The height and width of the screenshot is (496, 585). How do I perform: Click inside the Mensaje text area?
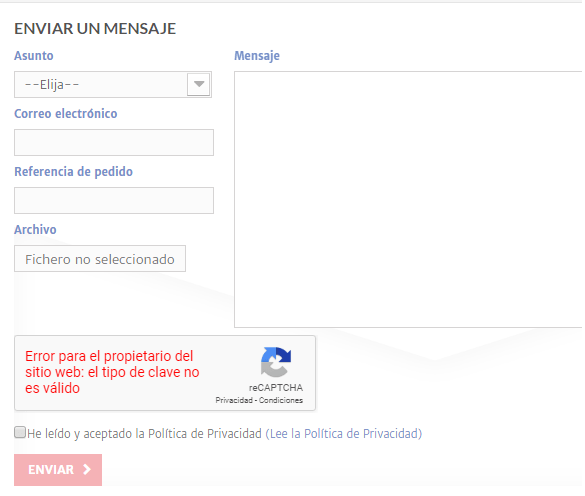(x=409, y=199)
